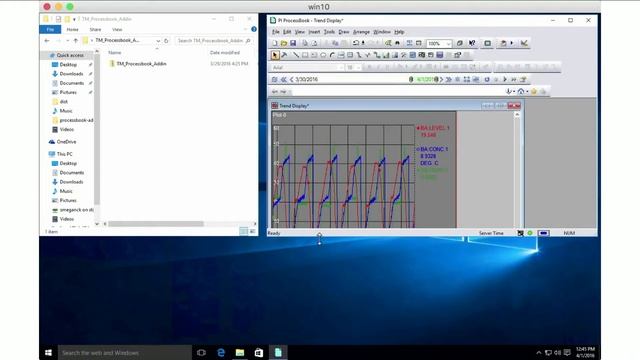Click the double-right fast forward time icon
The height and width of the screenshot is (360, 640).
tap(449, 80)
